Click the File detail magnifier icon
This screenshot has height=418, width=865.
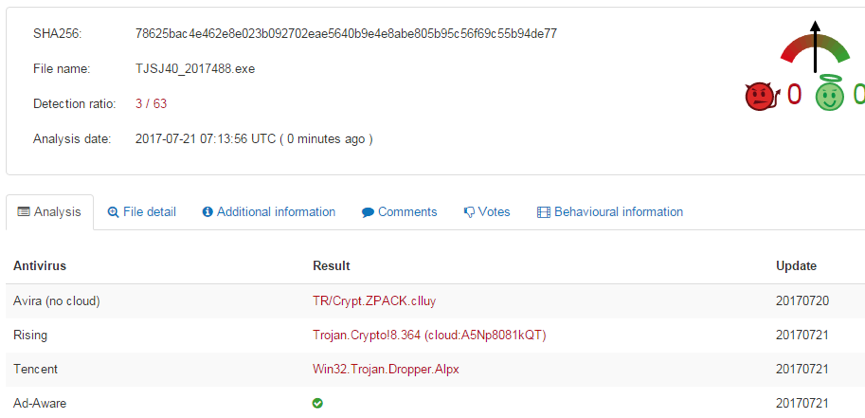(113, 212)
